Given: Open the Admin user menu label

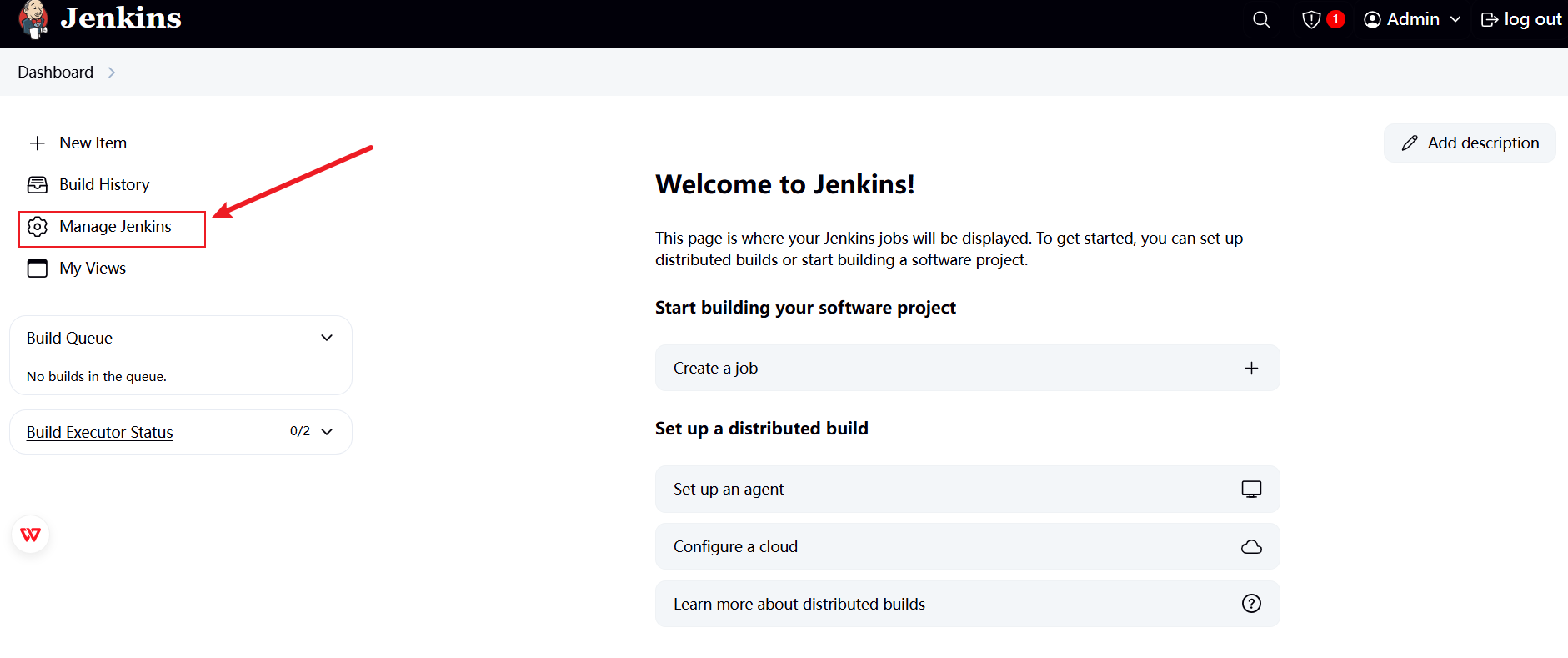Looking at the screenshot, I should [x=1413, y=19].
